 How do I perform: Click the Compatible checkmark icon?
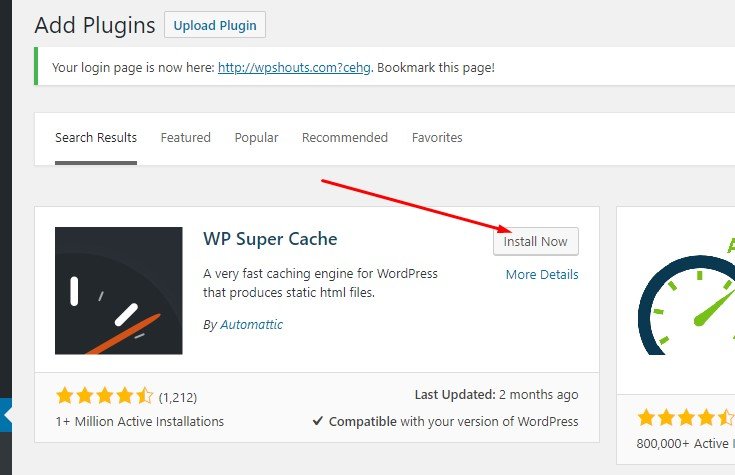318,422
